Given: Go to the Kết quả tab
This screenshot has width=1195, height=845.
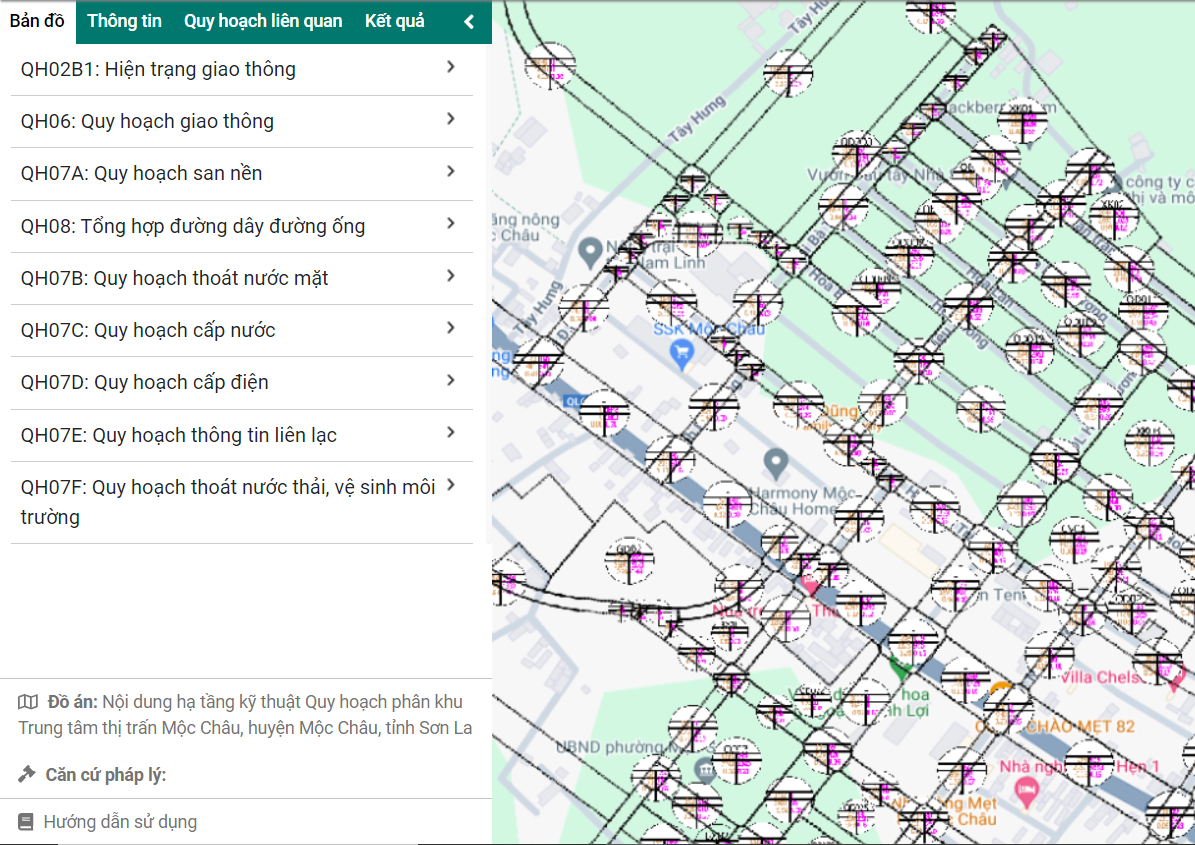Looking at the screenshot, I should pos(394,21).
